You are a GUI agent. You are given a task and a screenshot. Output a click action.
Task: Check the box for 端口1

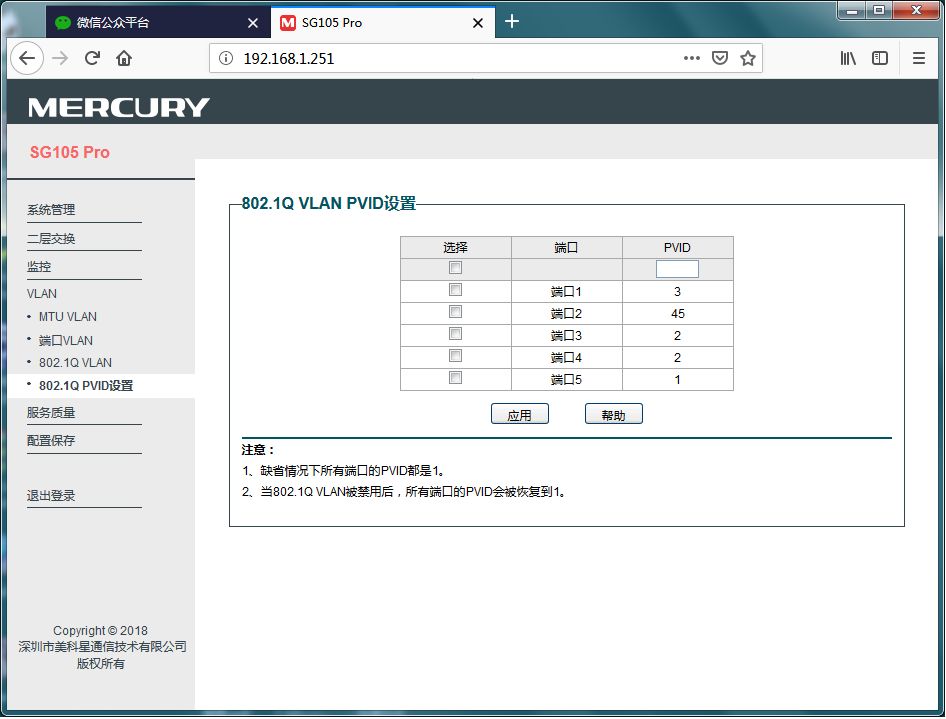(456, 290)
